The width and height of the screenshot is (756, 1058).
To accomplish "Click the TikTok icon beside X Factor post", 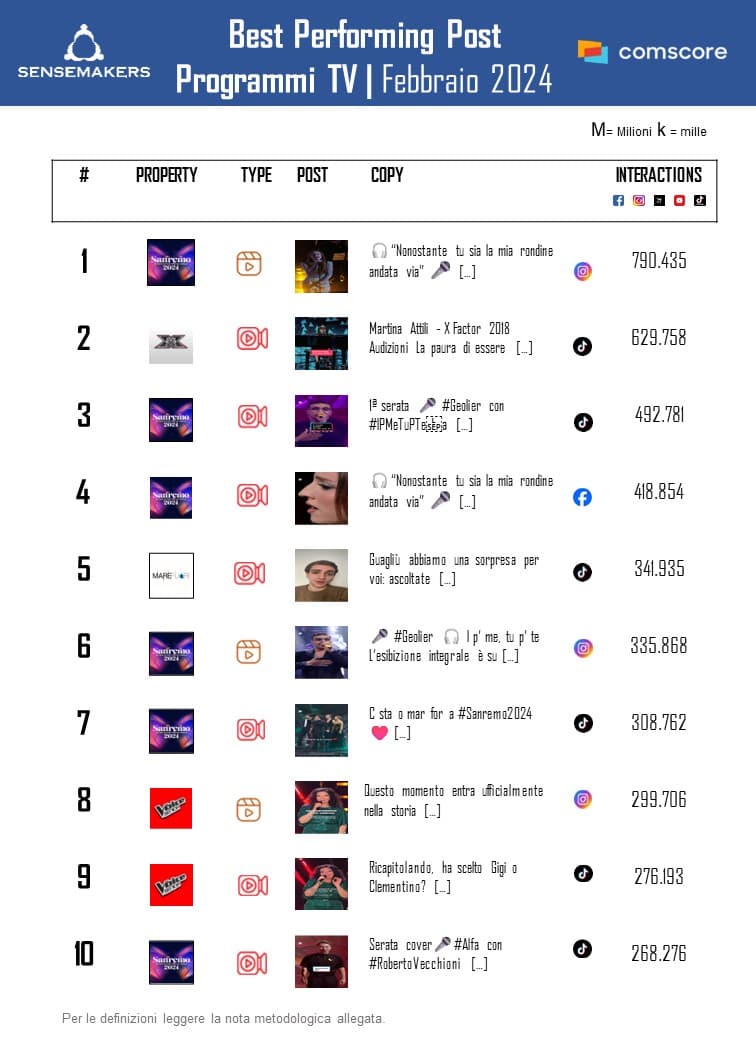I will click(x=583, y=346).
